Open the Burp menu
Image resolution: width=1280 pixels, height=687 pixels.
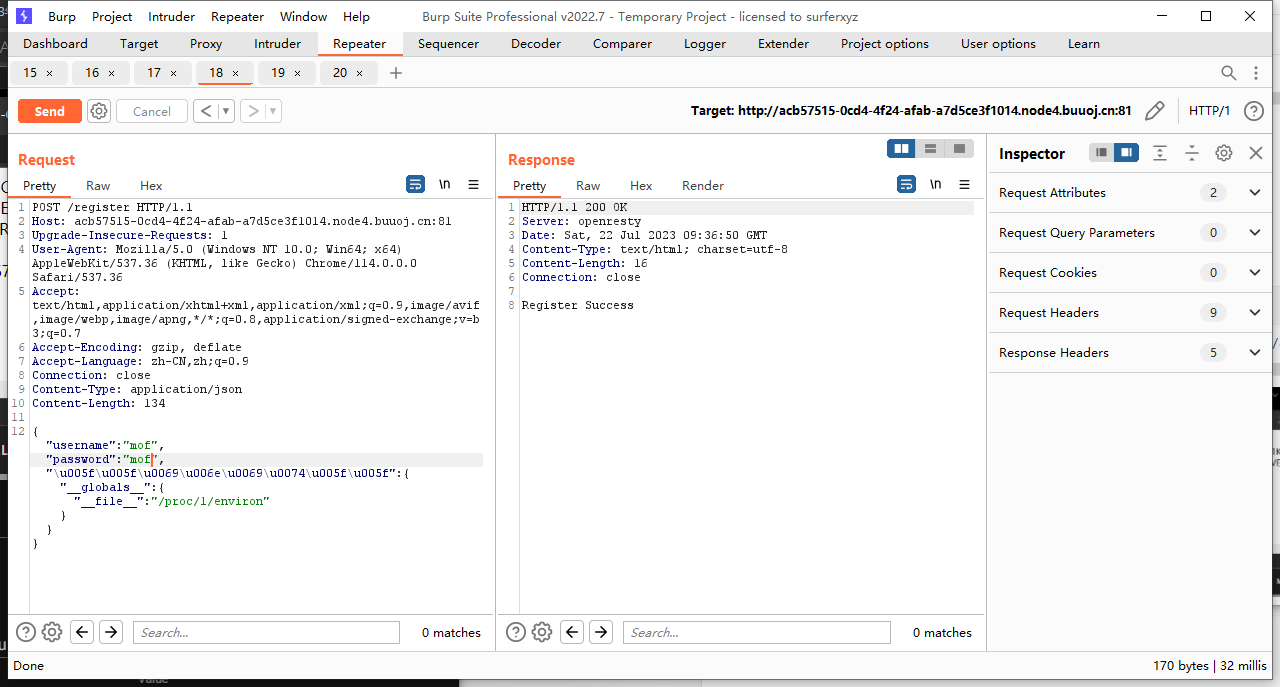[x=62, y=16]
